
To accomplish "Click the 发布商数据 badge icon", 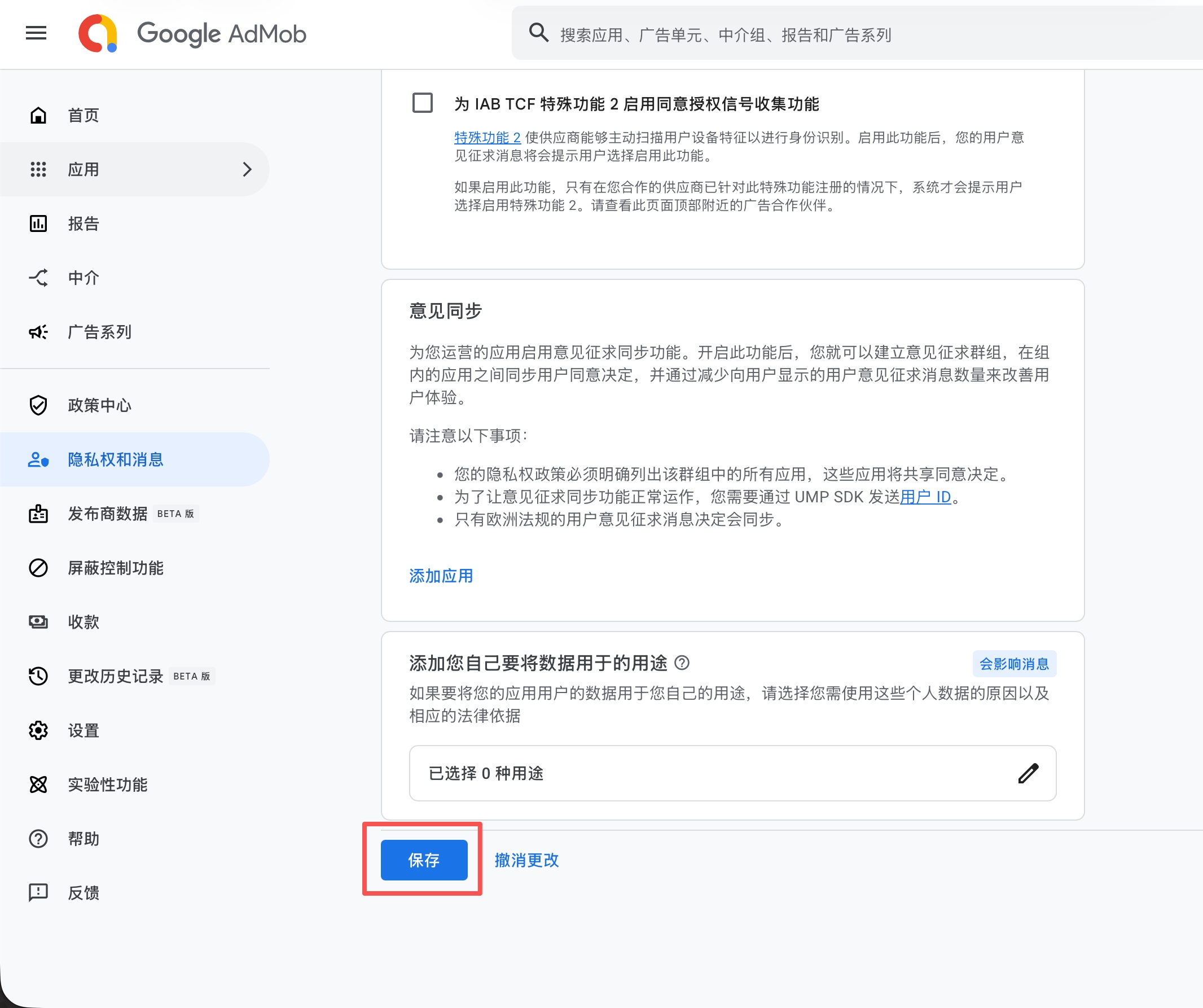I will (38, 514).
